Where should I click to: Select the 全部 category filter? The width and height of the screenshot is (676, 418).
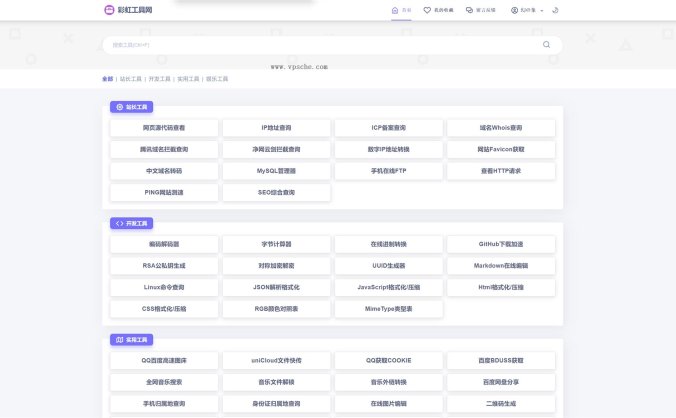tap(107, 78)
